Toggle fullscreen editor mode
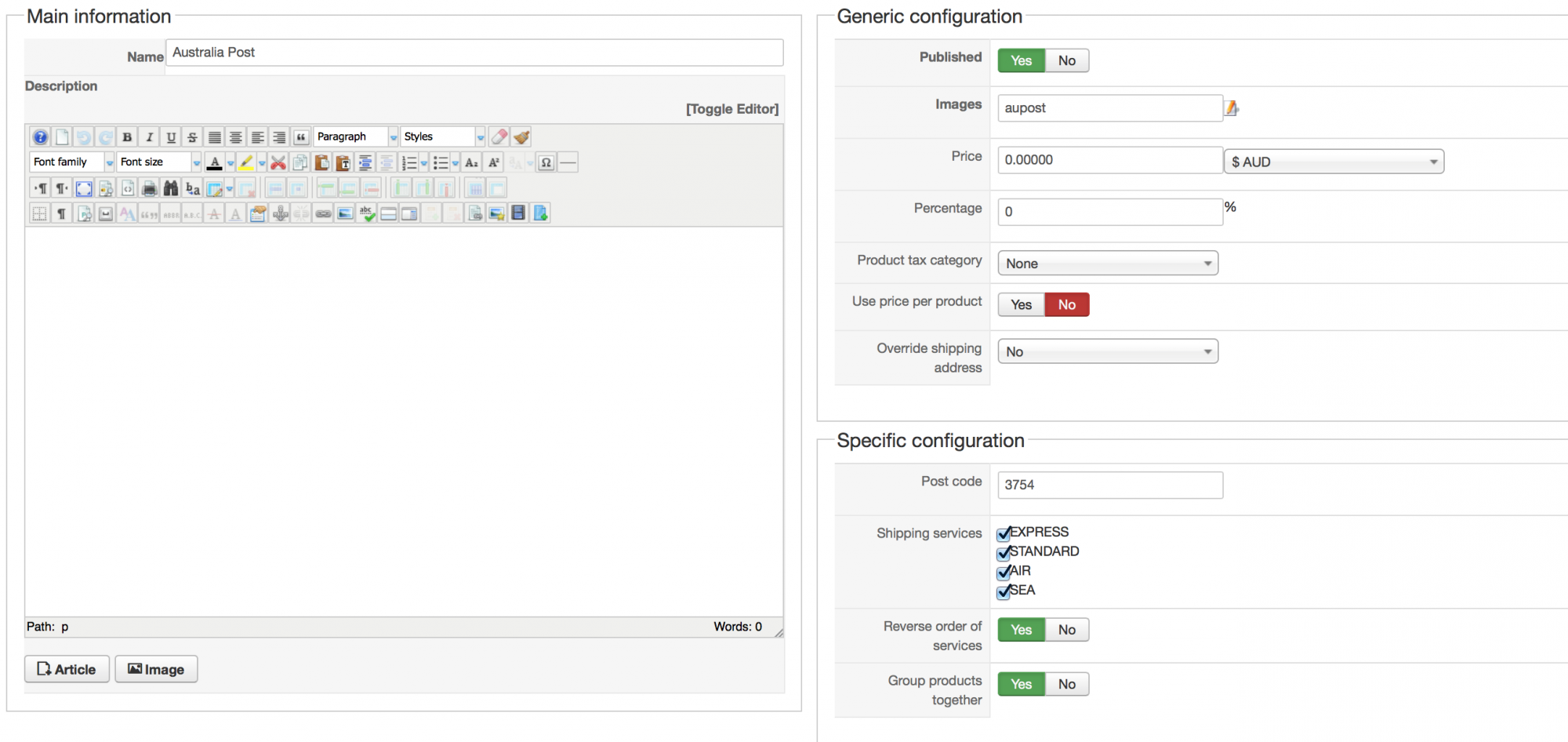1568x742 pixels. [84, 188]
